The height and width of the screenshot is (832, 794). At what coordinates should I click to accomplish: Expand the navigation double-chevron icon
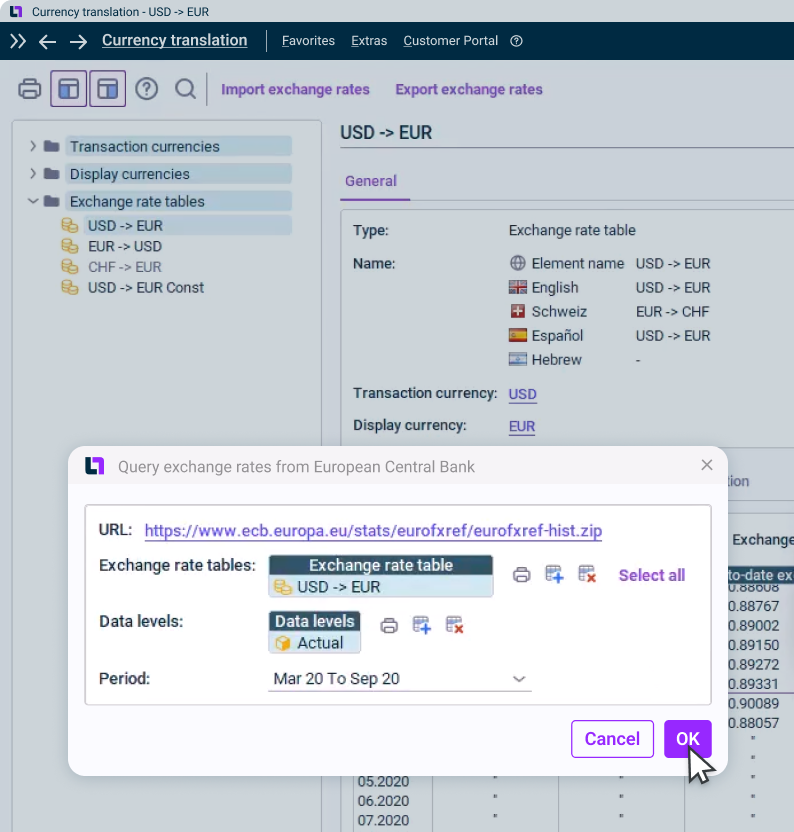click(18, 41)
